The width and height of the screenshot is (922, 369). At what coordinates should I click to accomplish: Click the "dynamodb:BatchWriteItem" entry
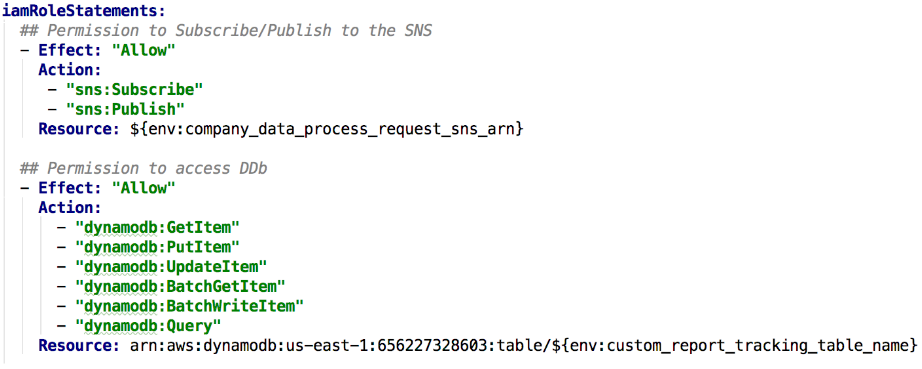point(190,306)
